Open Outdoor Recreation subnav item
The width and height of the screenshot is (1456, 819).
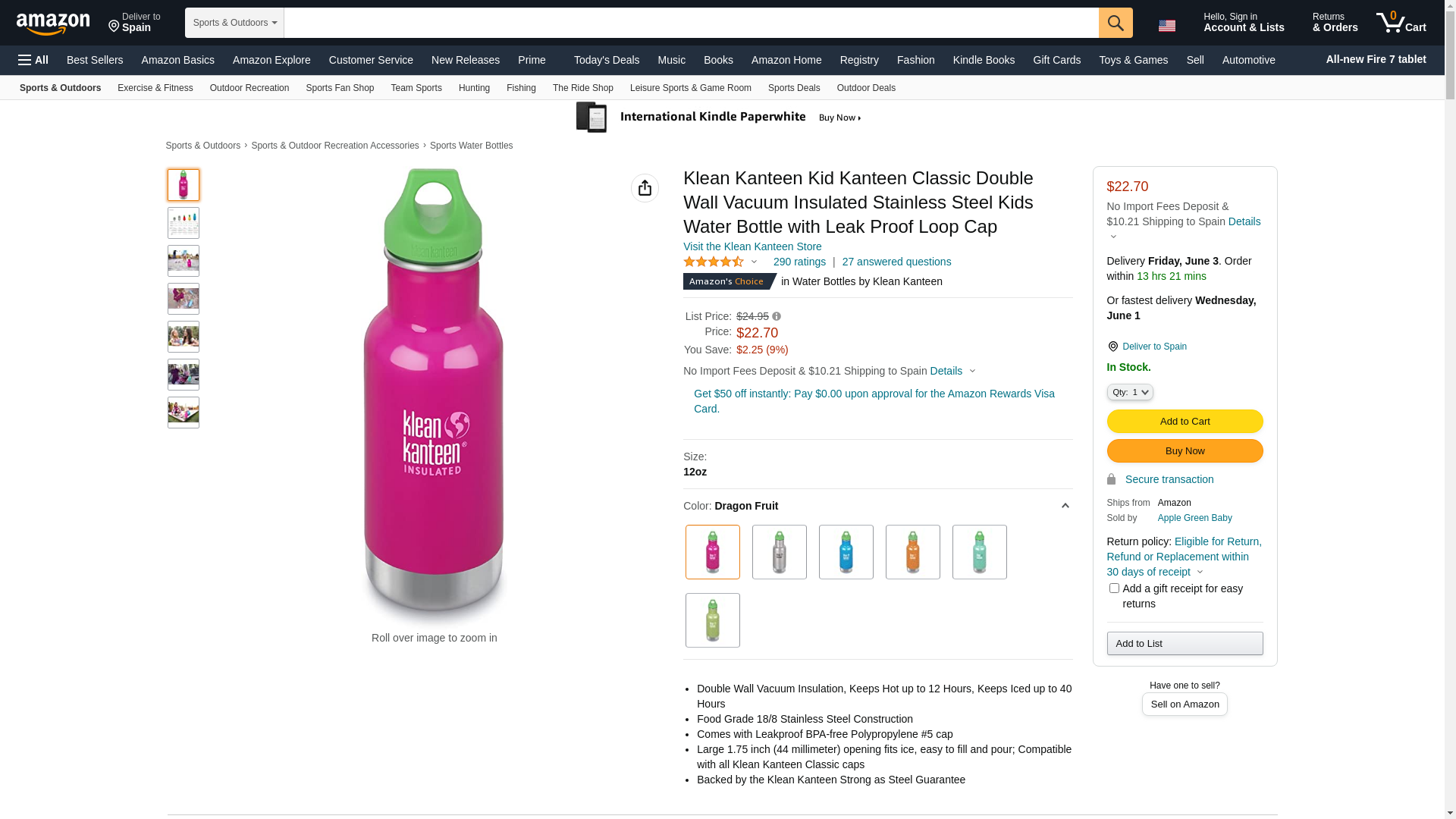tap(249, 88)
